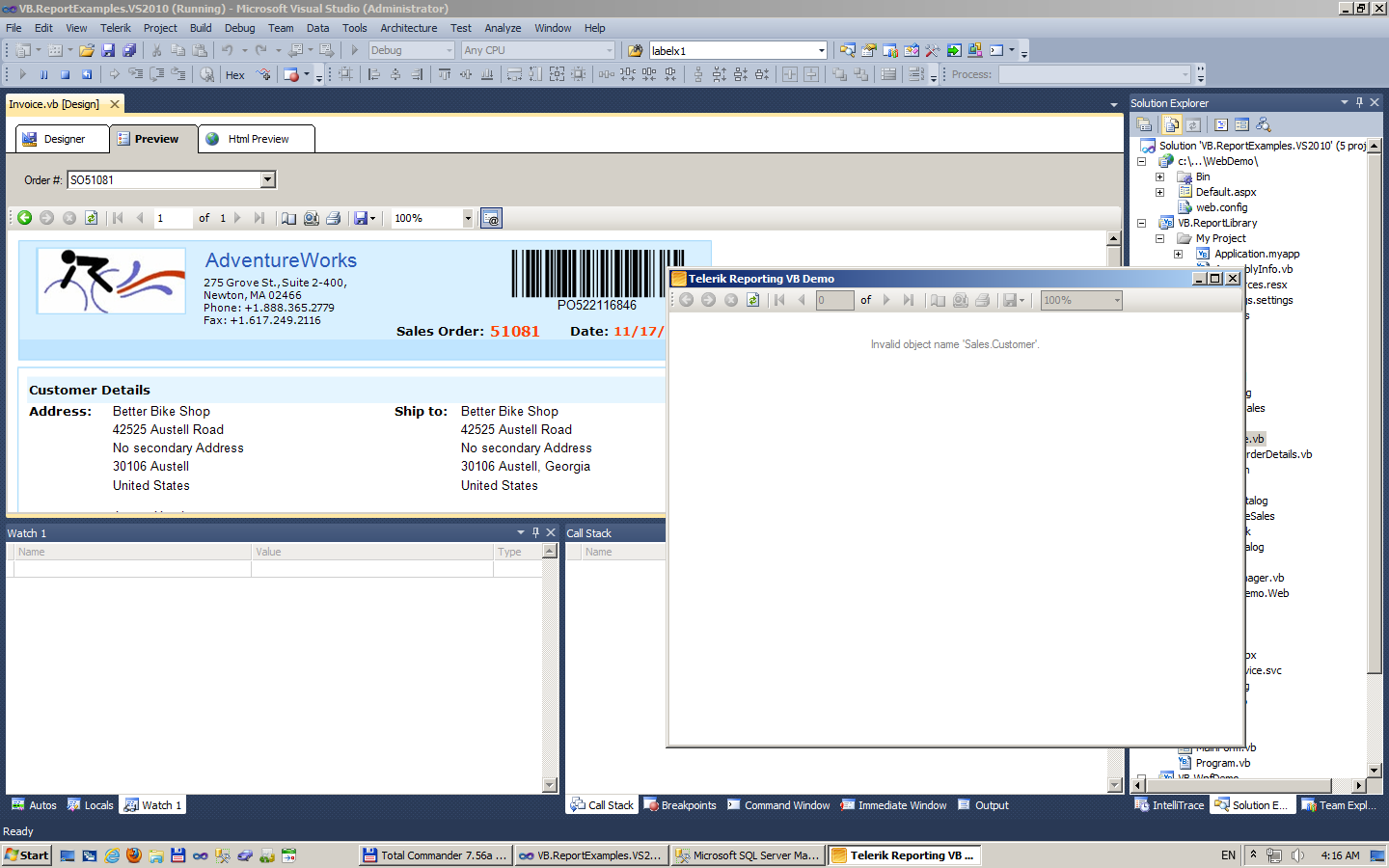The image size is (1389, 868).
Task: Click the Solution Explorer vertical scrollbar
Action: coord(1375,458)
